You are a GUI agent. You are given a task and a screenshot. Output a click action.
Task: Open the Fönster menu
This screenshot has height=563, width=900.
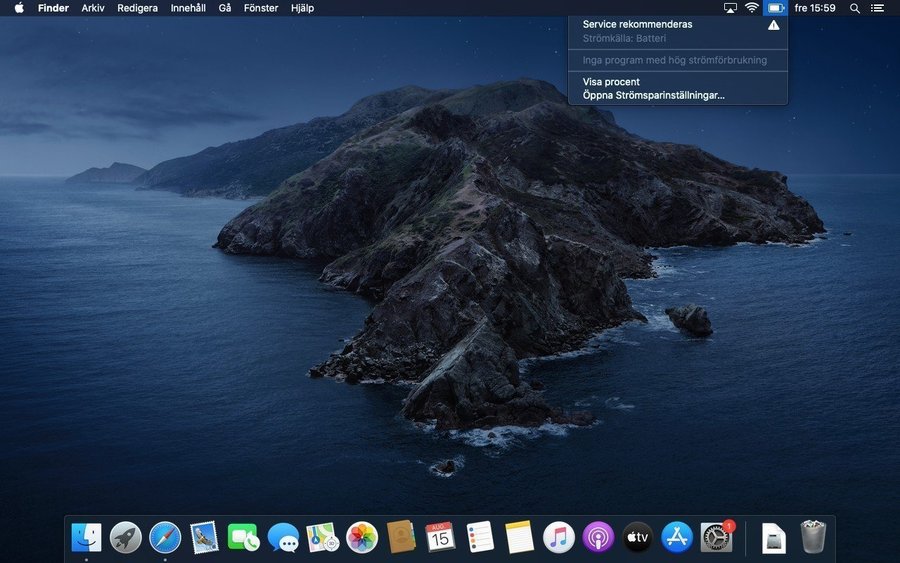click(261, 8)
